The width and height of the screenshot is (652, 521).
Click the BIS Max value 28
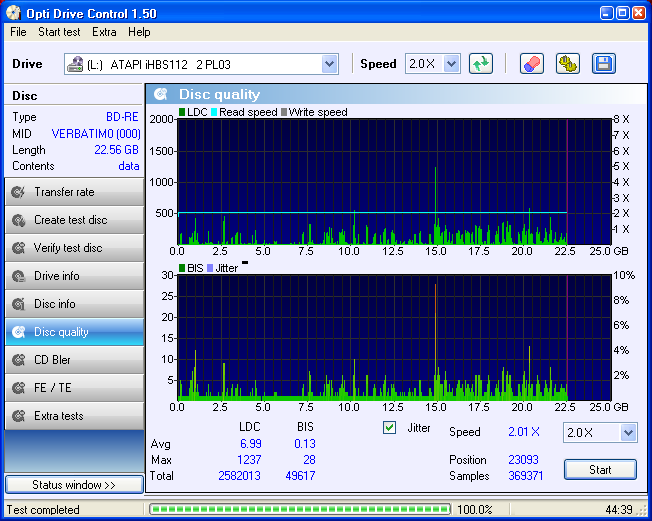309,460
